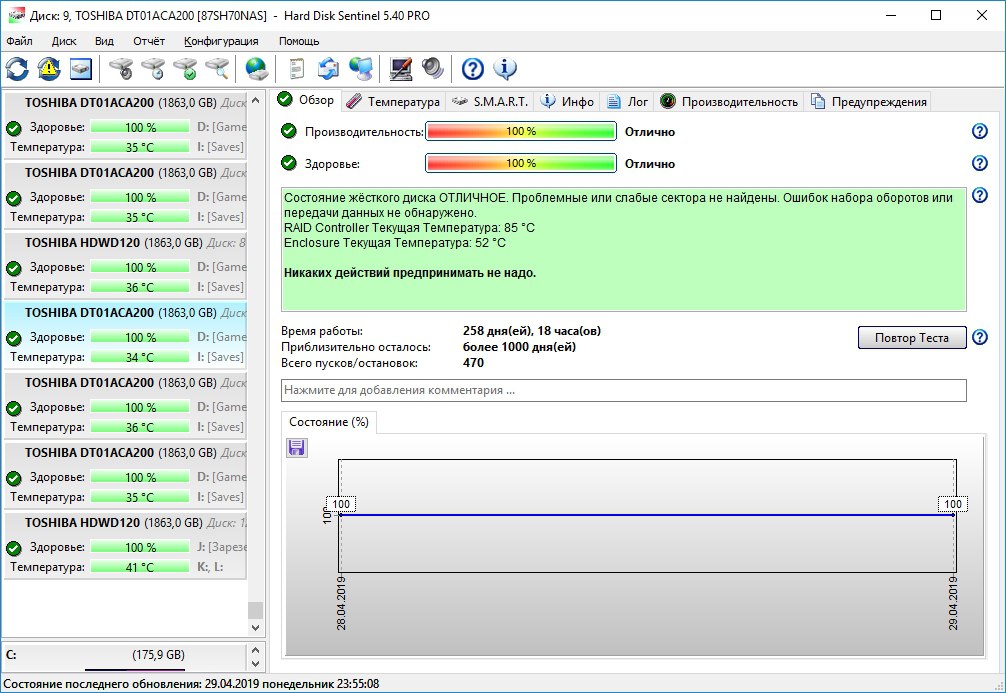1006x693 pixels.
Task: Click RAID Controller Текущая Температура: 85 °C line
Action: (409, 228)
